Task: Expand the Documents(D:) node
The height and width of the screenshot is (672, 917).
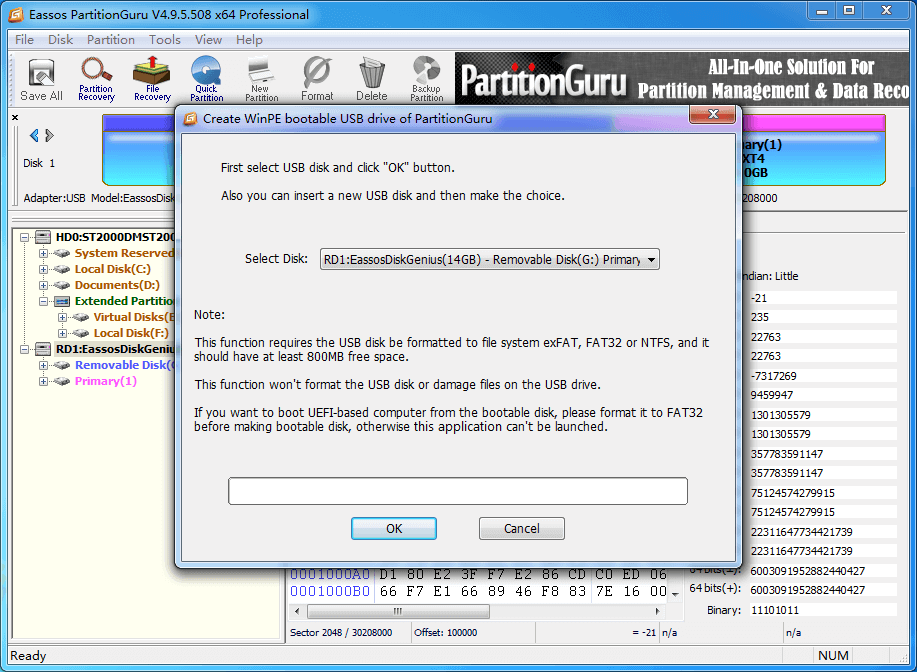Action: tap(43, 285)
